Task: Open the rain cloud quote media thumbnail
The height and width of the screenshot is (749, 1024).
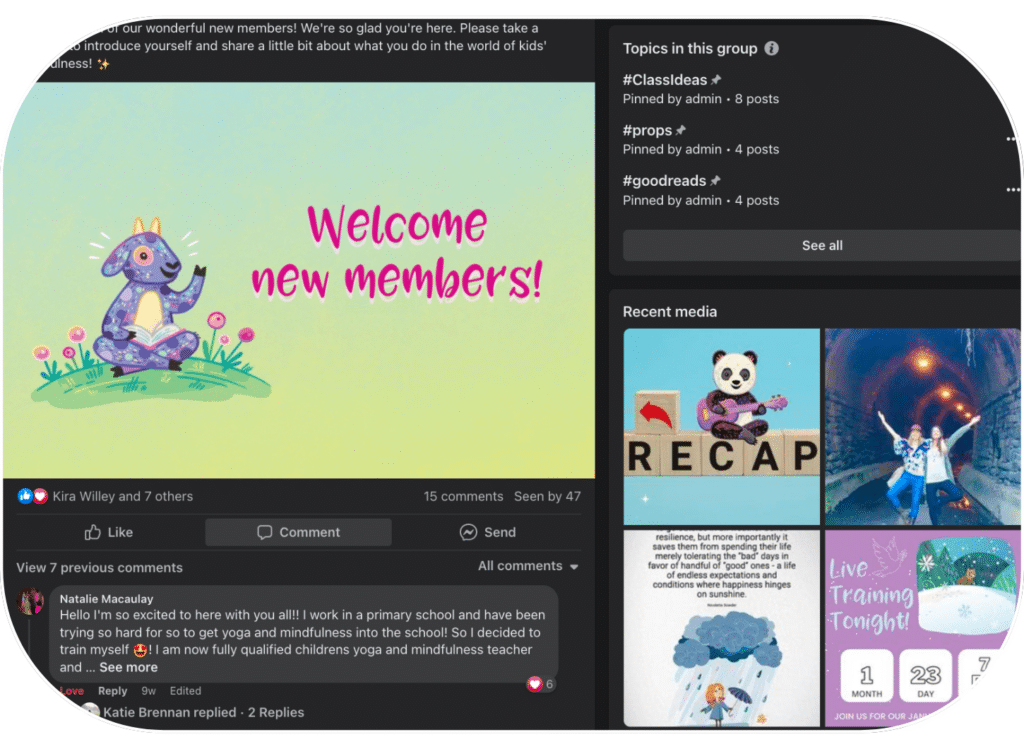Action: tap(722, 628)
